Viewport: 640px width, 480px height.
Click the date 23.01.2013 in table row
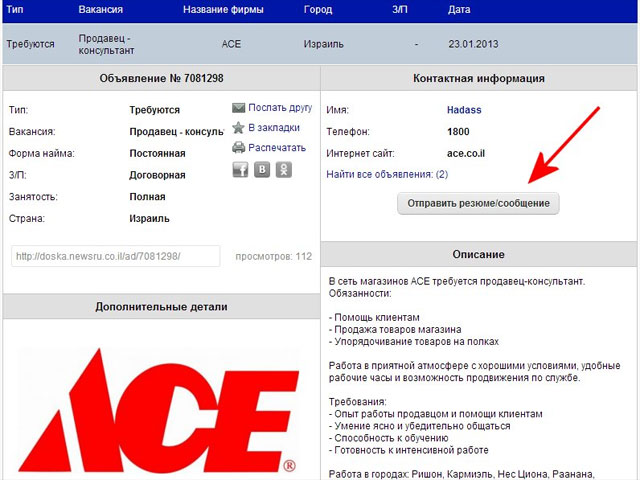tap(473, 44)
